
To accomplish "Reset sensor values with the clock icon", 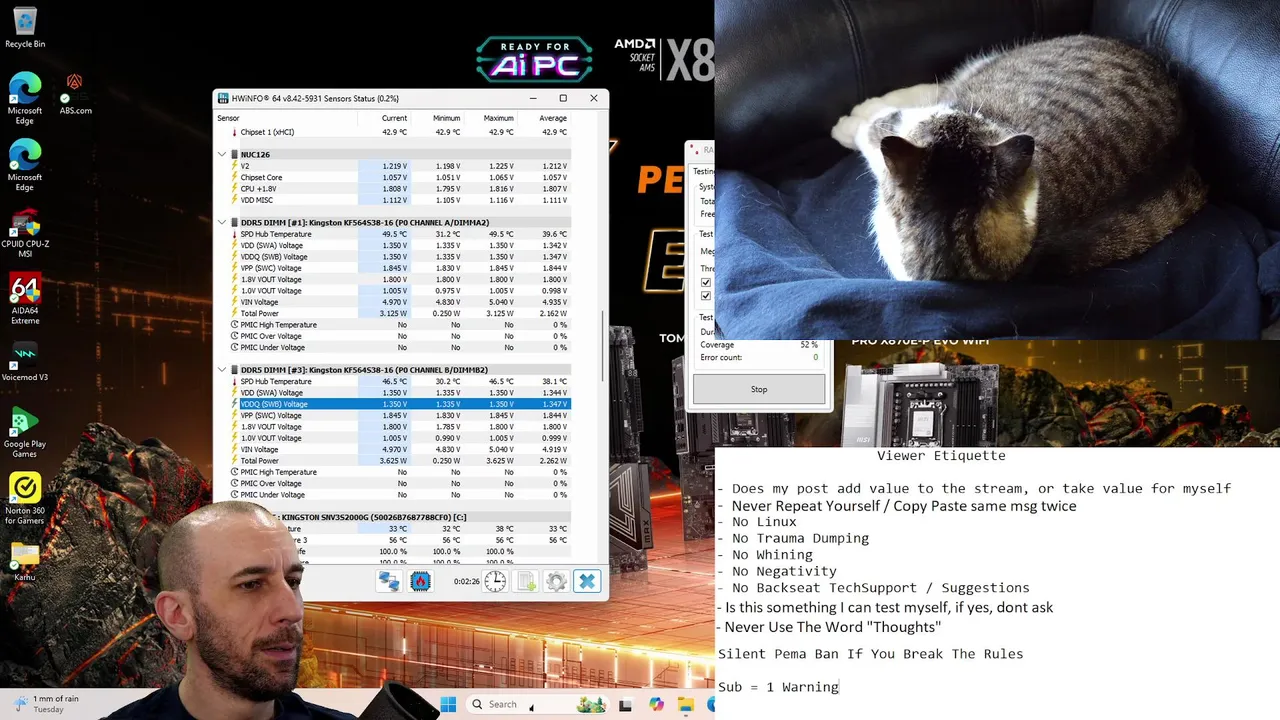I will coord(495,581).
